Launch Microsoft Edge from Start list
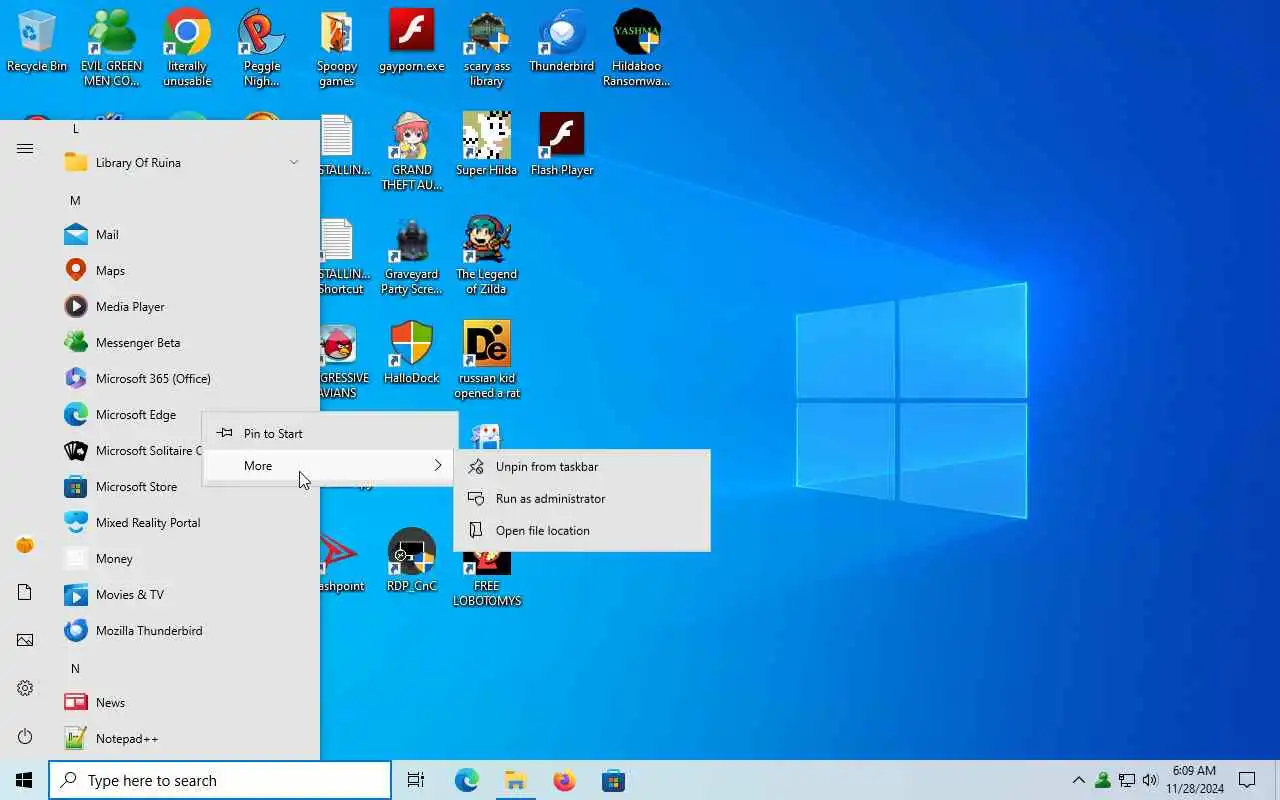This screenshot has height=800, width=1280. pyautogui.click(x=130, y=414)
